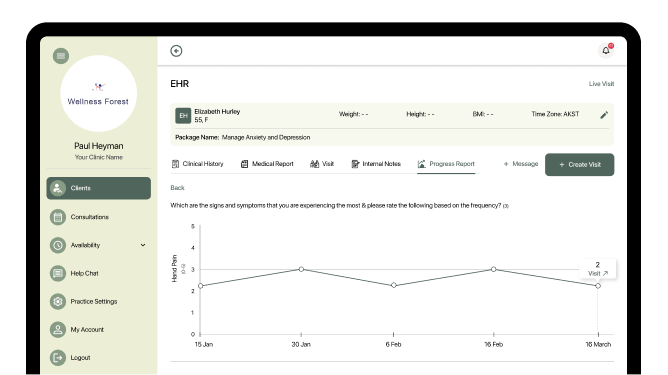Click the Package Name Manage Anxiety text

tap(243, 138)
